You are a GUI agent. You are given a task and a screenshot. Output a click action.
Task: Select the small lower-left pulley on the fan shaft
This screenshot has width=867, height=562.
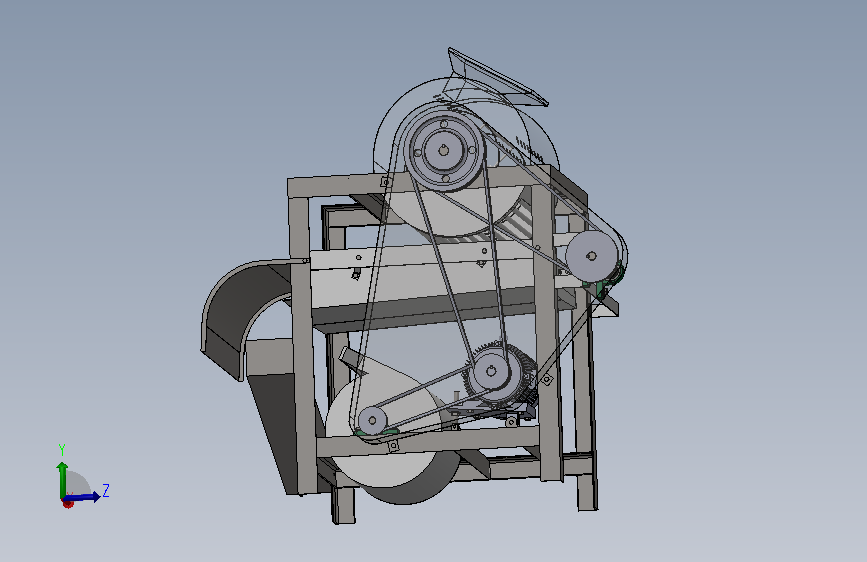(373, 420)
